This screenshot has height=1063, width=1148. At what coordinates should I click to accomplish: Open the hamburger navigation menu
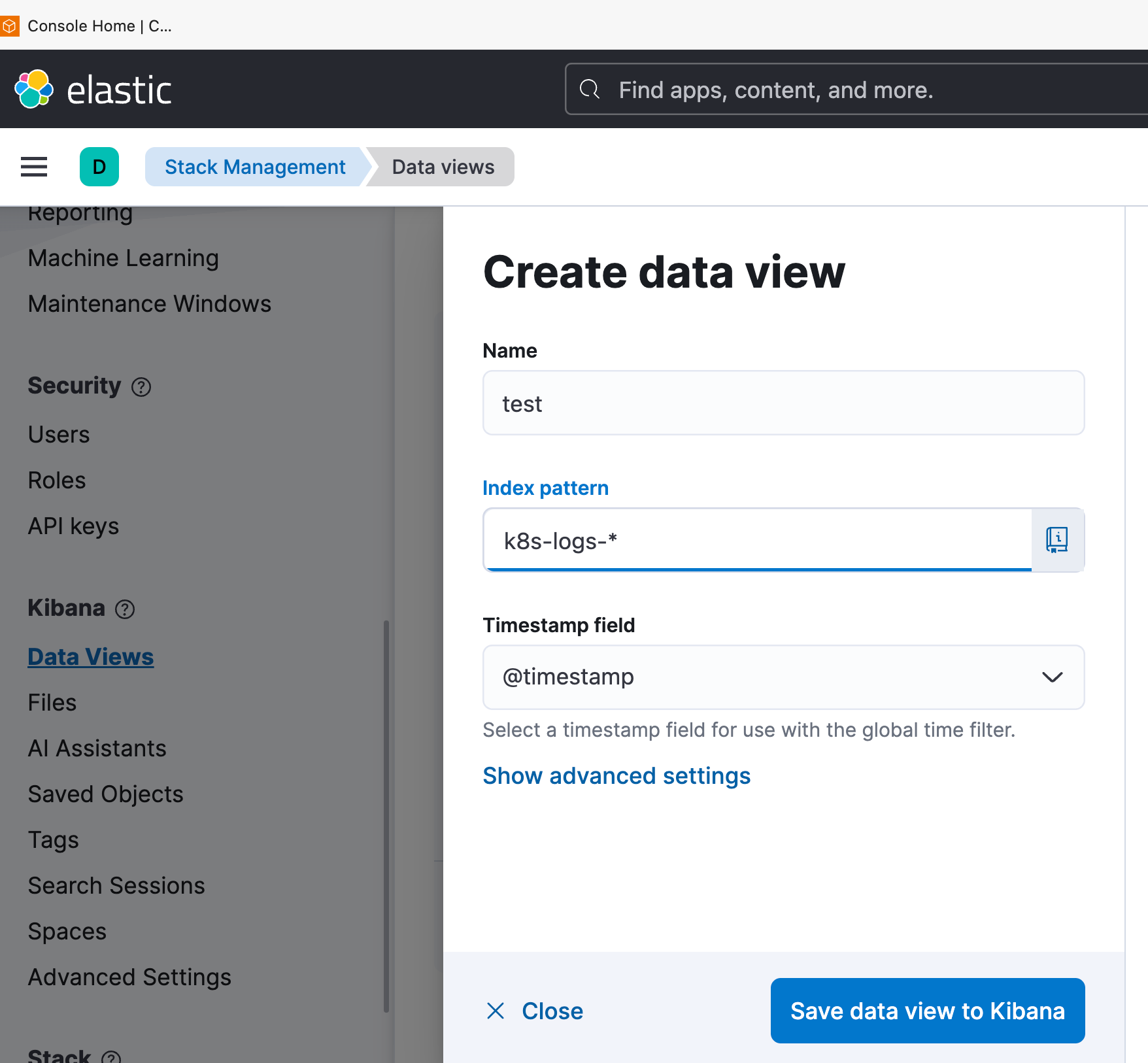point(34,167)
